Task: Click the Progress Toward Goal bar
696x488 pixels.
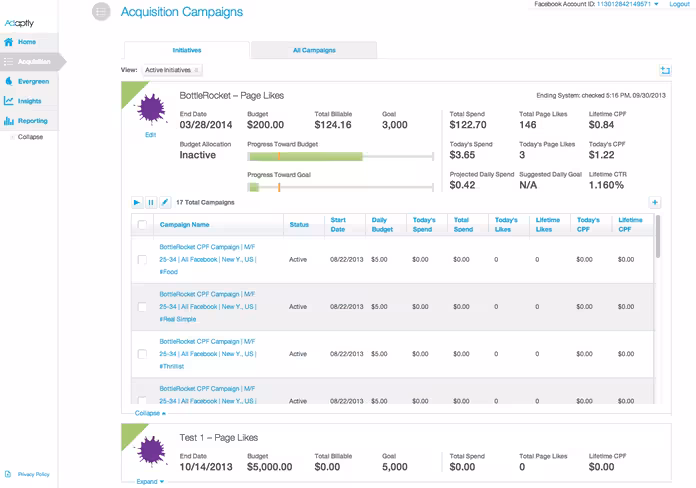Action: tap(340, 187)
